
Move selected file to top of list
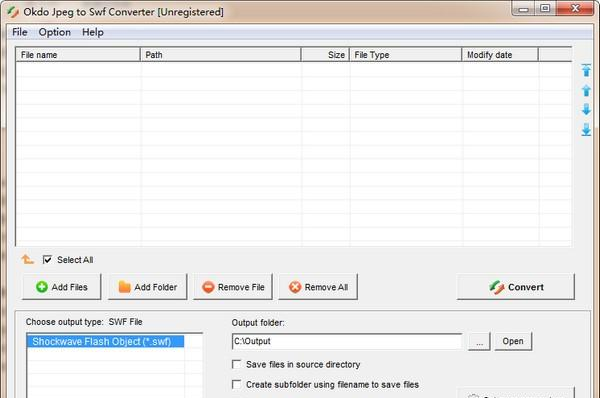point(586,70)
